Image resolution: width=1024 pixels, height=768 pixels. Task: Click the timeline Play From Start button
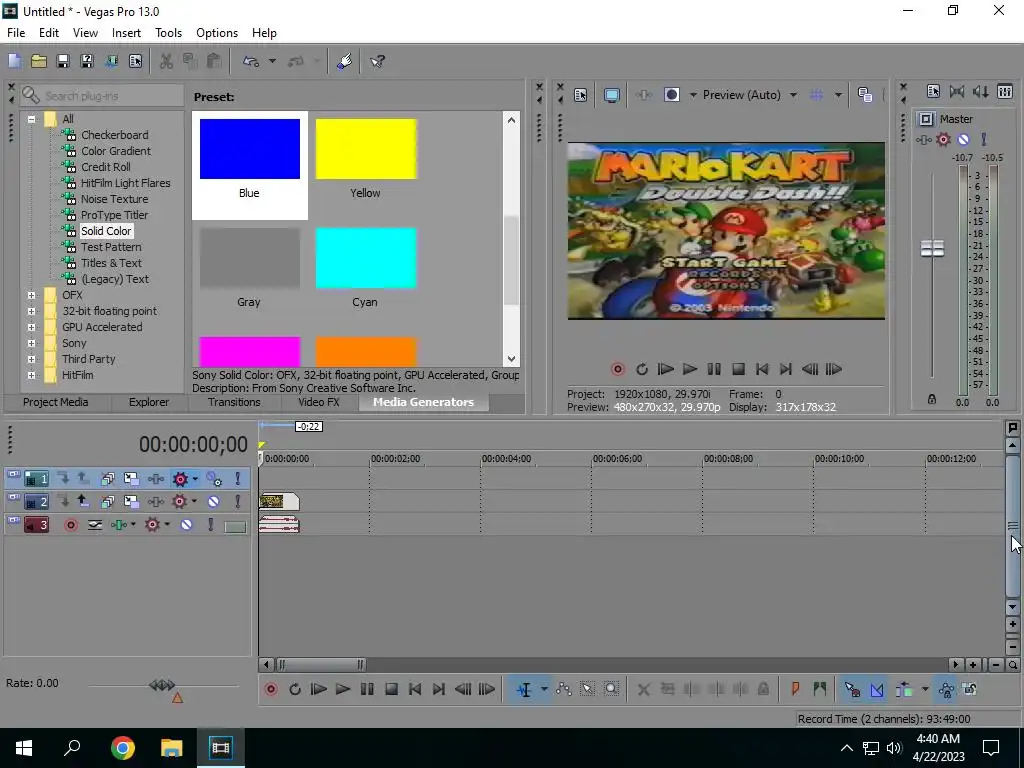point(319,690)
